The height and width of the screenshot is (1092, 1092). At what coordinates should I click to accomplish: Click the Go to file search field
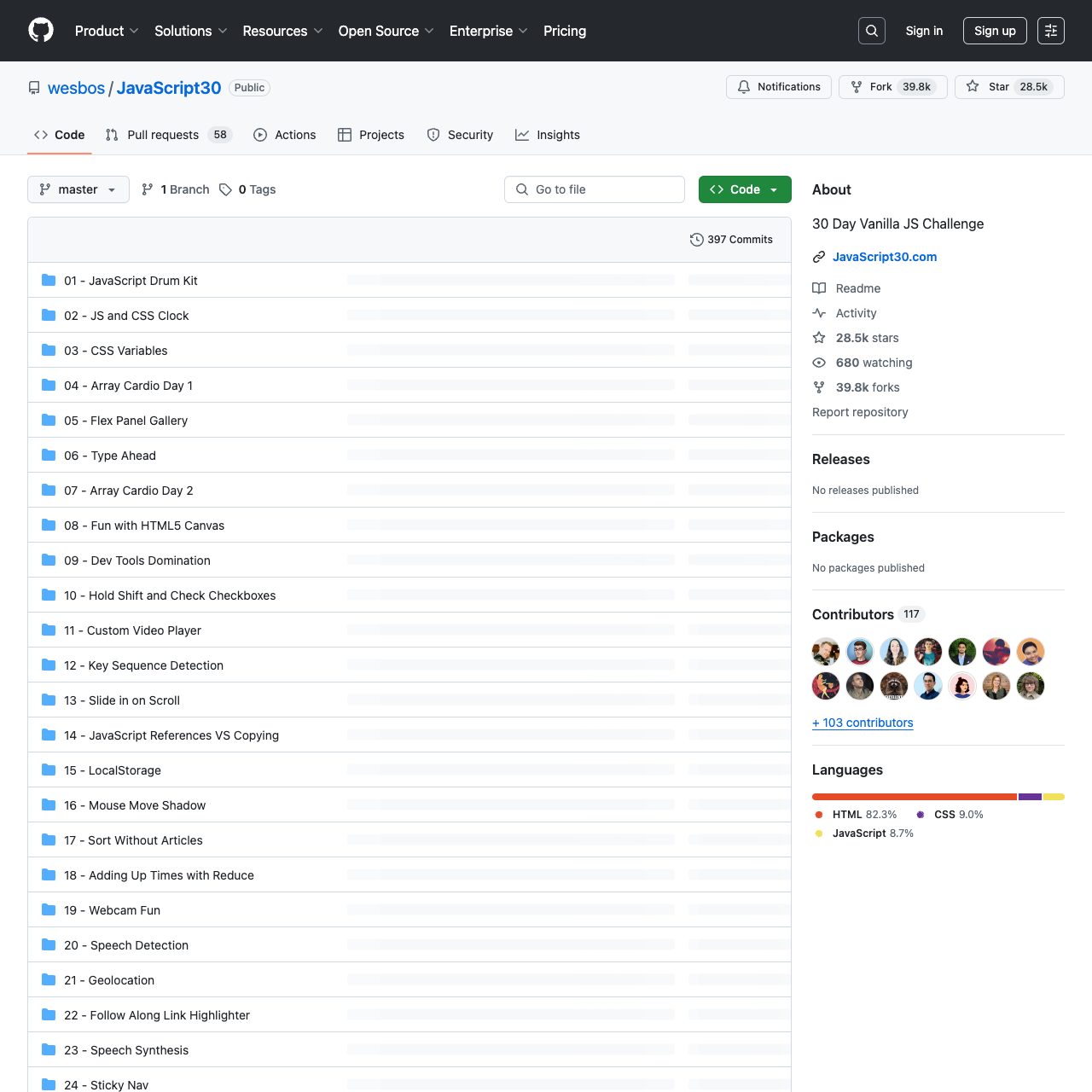595,189
